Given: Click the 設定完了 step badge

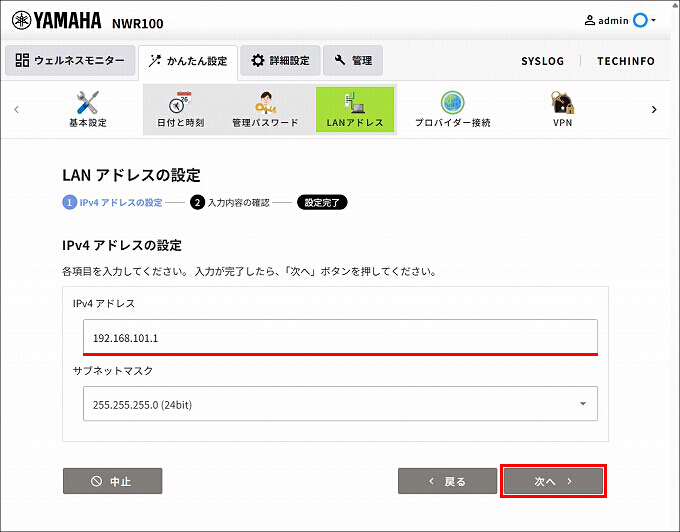Looking at the screenshot, I should pos(322,202).
